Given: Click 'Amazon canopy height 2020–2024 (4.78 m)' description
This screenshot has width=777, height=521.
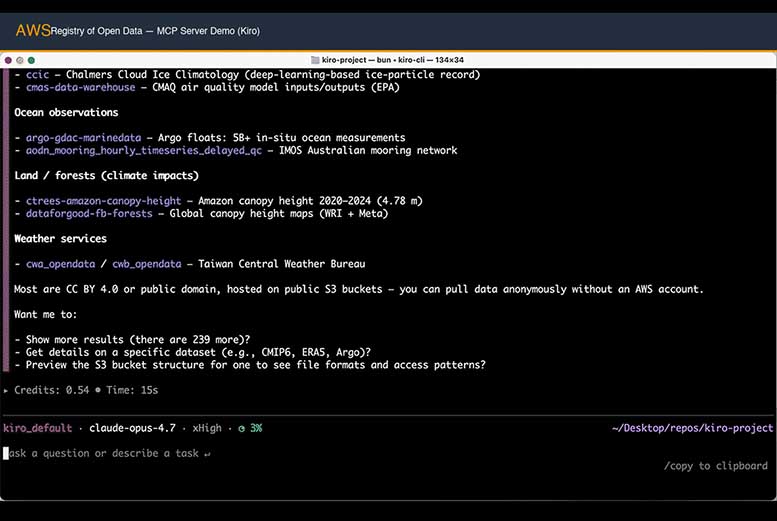Looking at the screenshot, I should click(310, 201).
